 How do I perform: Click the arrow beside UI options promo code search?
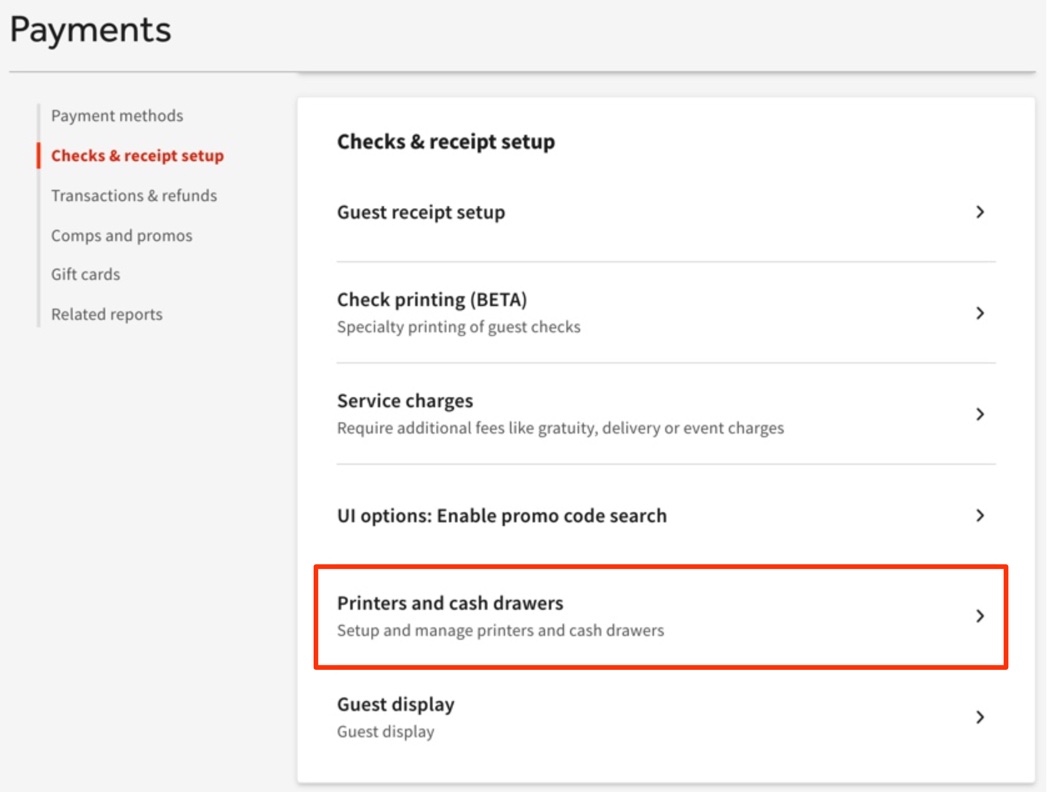[x=980, y=515]
